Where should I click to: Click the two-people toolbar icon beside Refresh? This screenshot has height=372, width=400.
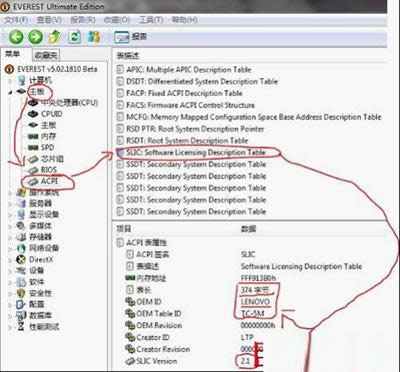click(x=94, y=37)
